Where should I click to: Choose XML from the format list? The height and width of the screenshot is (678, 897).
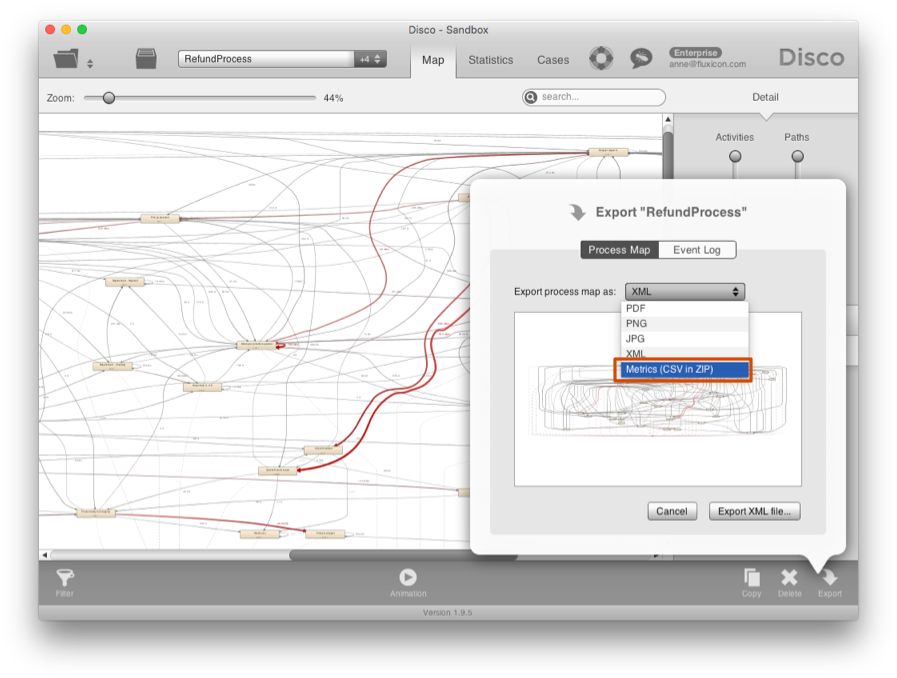pyautogui.click(x=685, y=354)
